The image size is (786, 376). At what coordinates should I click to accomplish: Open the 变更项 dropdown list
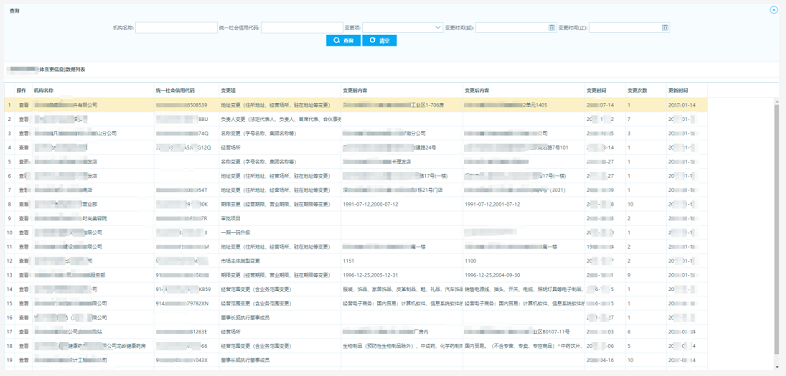[x=403, y=28]
